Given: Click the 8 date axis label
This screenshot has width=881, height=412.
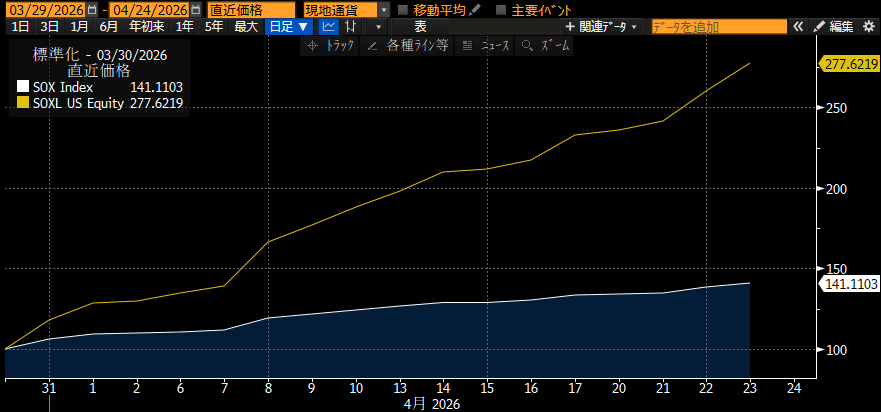Looking at the screenshot, I should (x=268, y=388).
